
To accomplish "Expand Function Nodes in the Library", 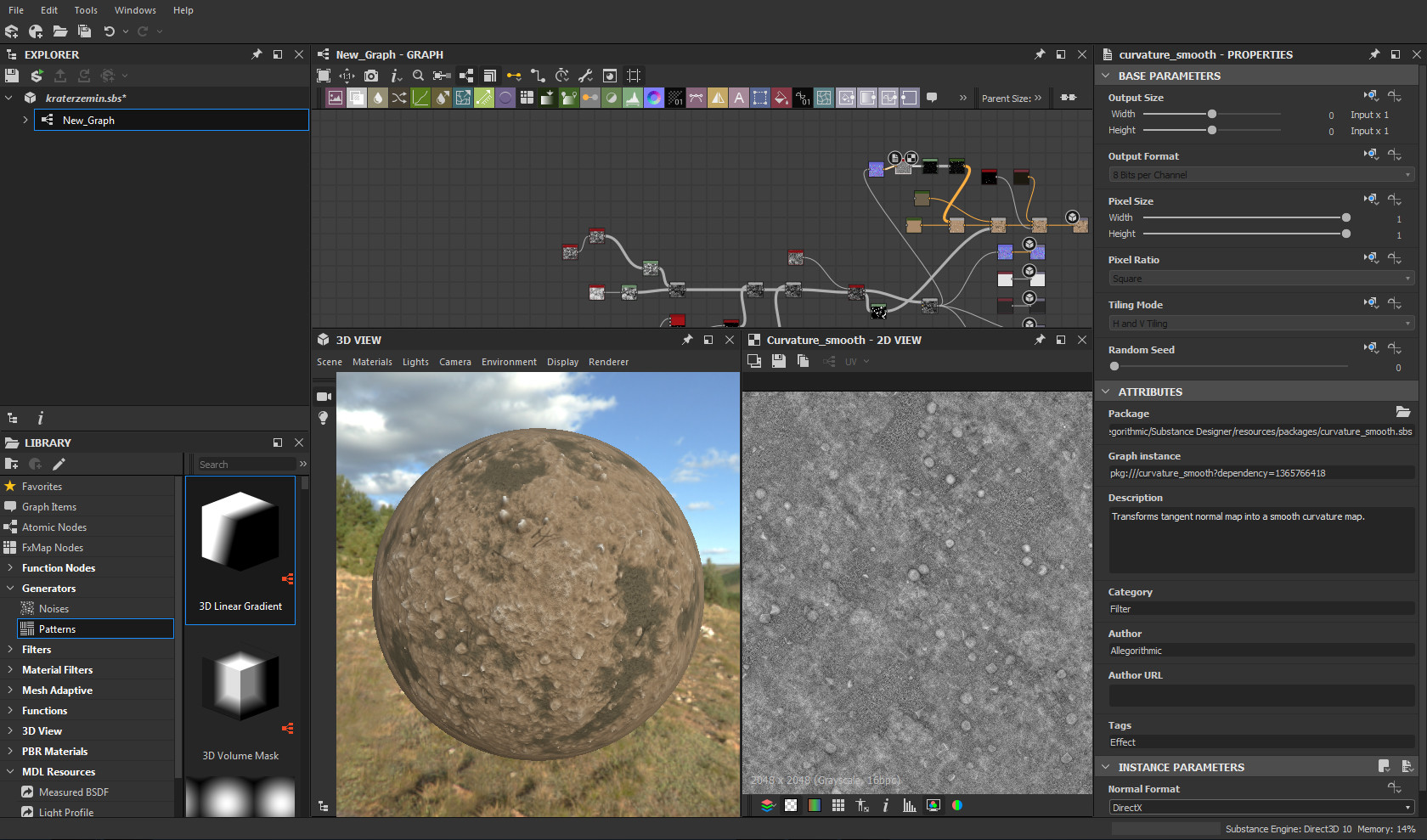I will 10,567.
